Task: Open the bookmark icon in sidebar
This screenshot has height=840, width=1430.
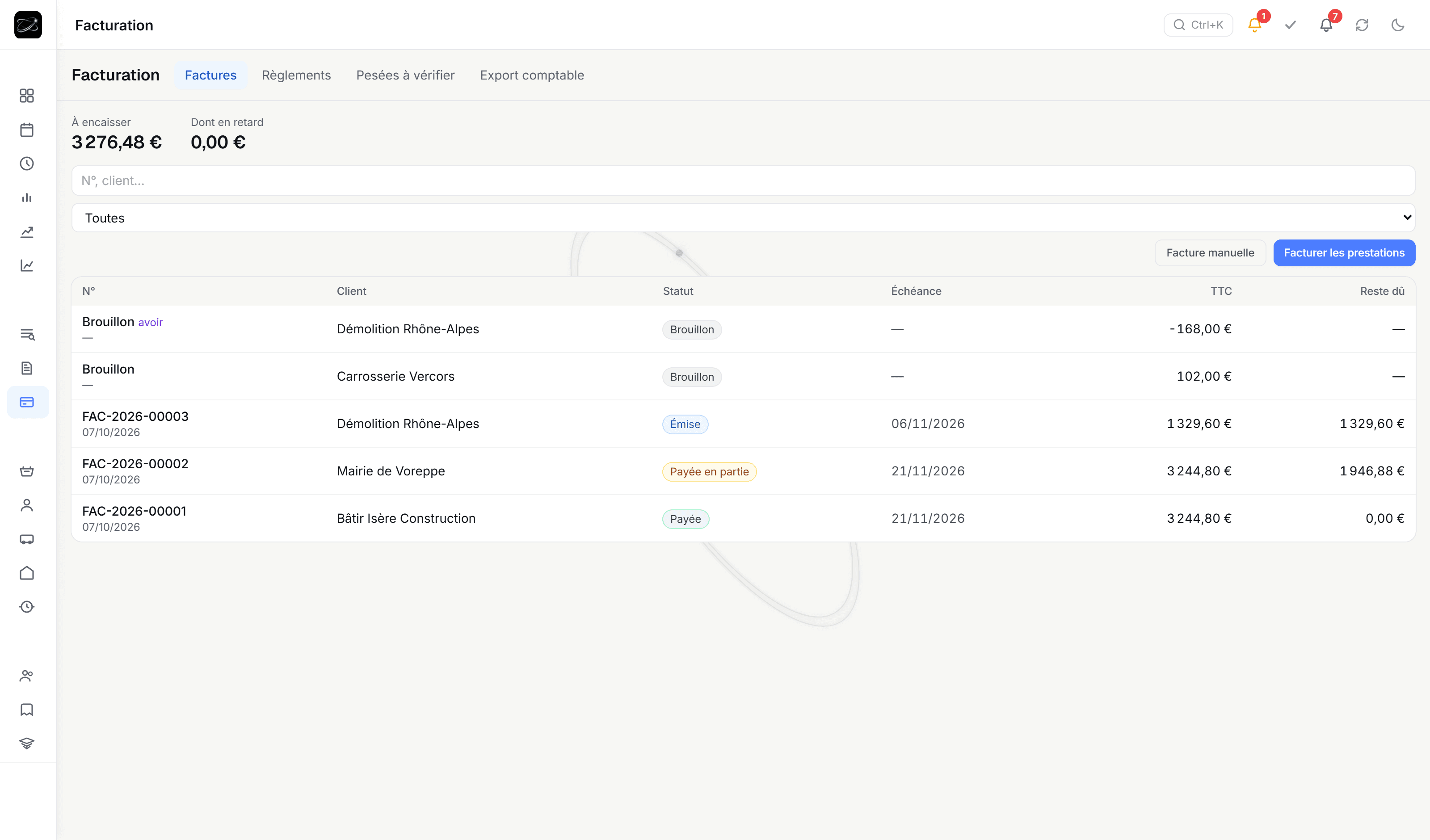Action: coord(27,710)
